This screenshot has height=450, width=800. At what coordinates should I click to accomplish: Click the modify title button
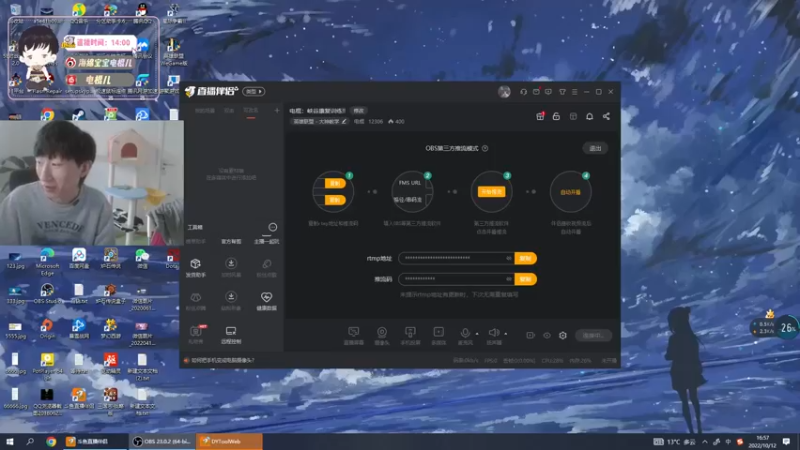[x=359, y=111]
